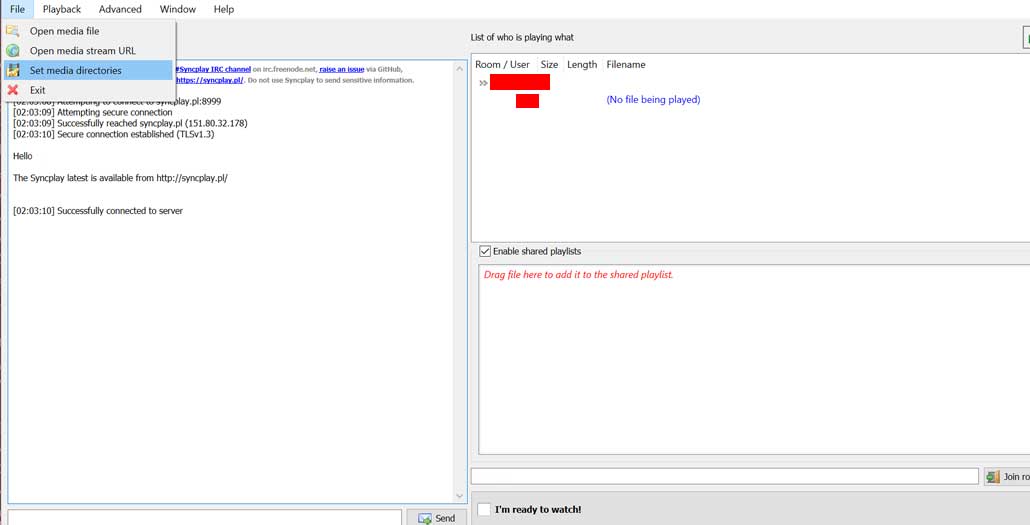
Task: Open the Help menu
Action: point(224,9)
